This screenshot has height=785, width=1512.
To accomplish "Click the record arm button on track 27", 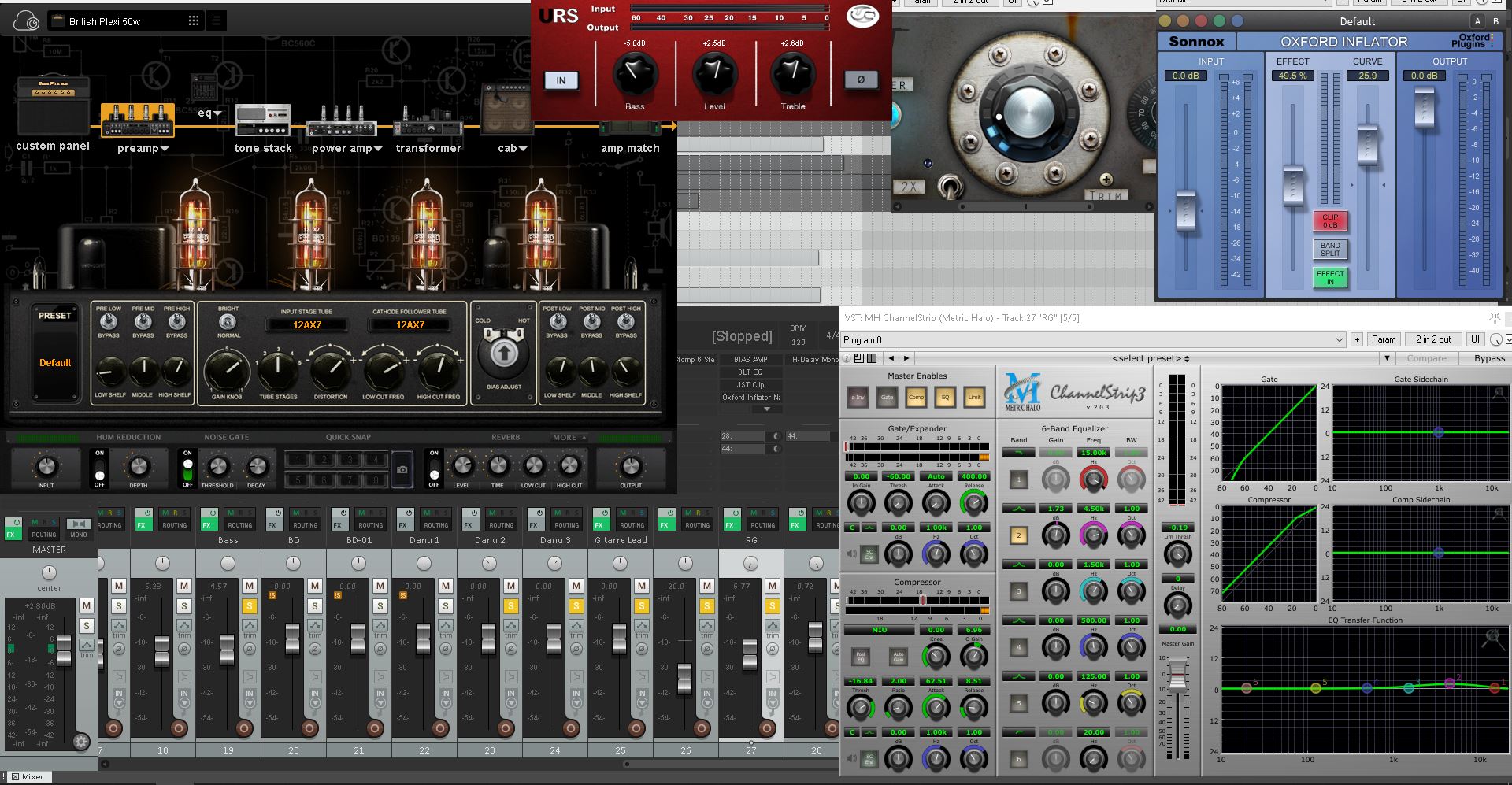I will click(767, 728).
